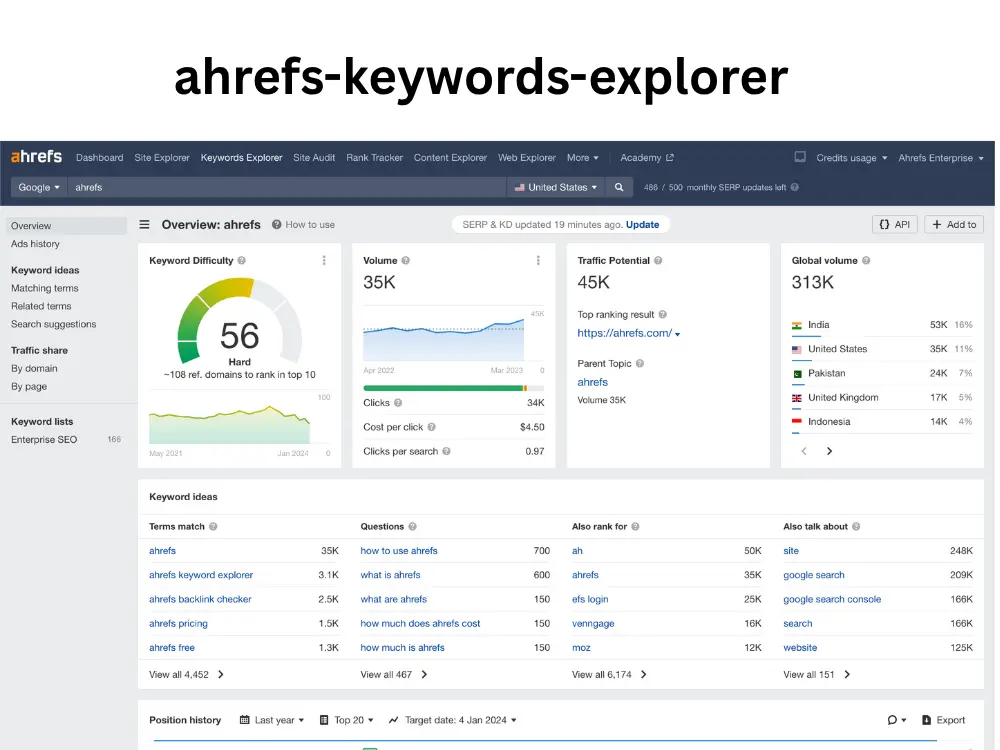The image size is (1000, 750).
Task: Click the Also talk about help icon
Action: point(856,527)
